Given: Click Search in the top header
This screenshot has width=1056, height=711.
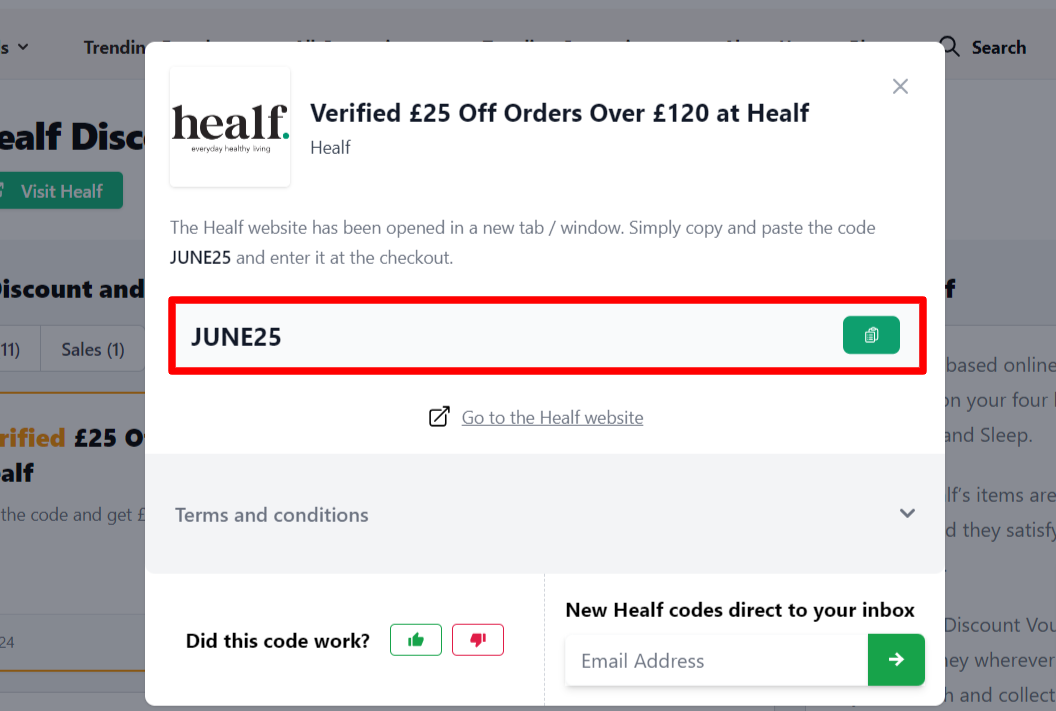Looking at the screenshot, I should click(x=996, y=46).
